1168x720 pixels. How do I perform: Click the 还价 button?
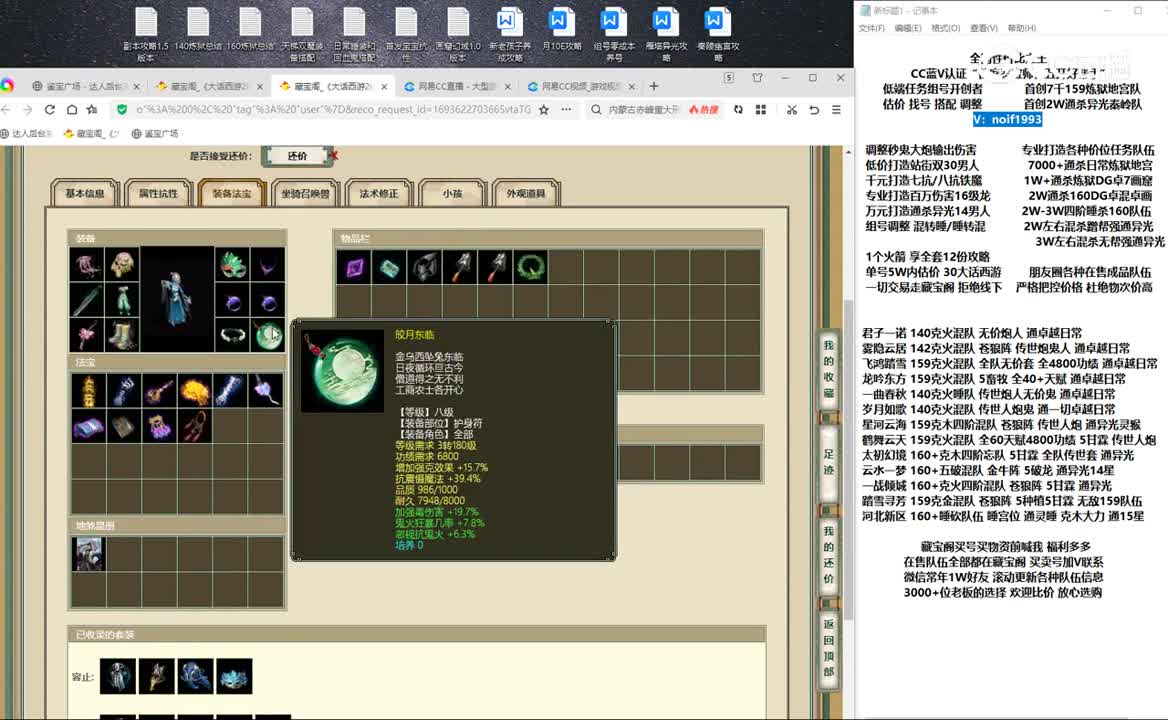[297, 156]
